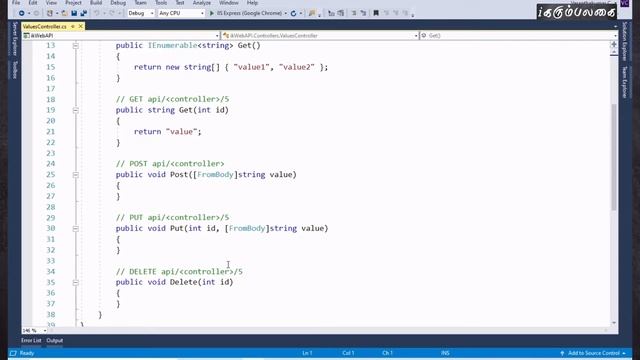Click the Uncomment selected lines icon
The image size is (640, 360).
pyautogui.click(x=341, y=13)
